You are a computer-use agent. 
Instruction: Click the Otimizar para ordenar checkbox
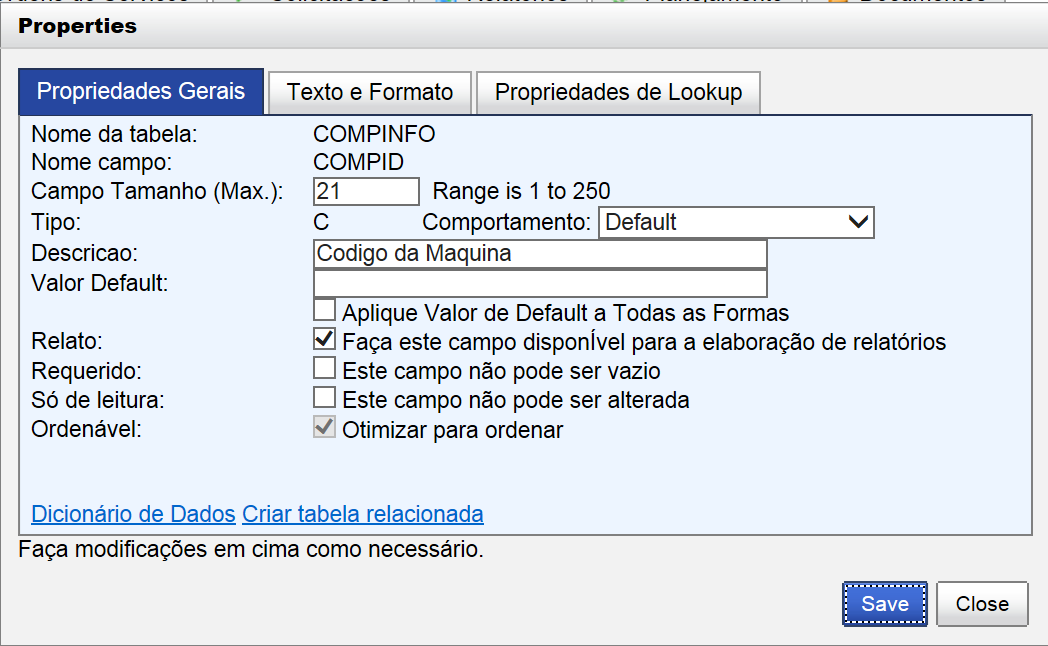click(324, 427)
